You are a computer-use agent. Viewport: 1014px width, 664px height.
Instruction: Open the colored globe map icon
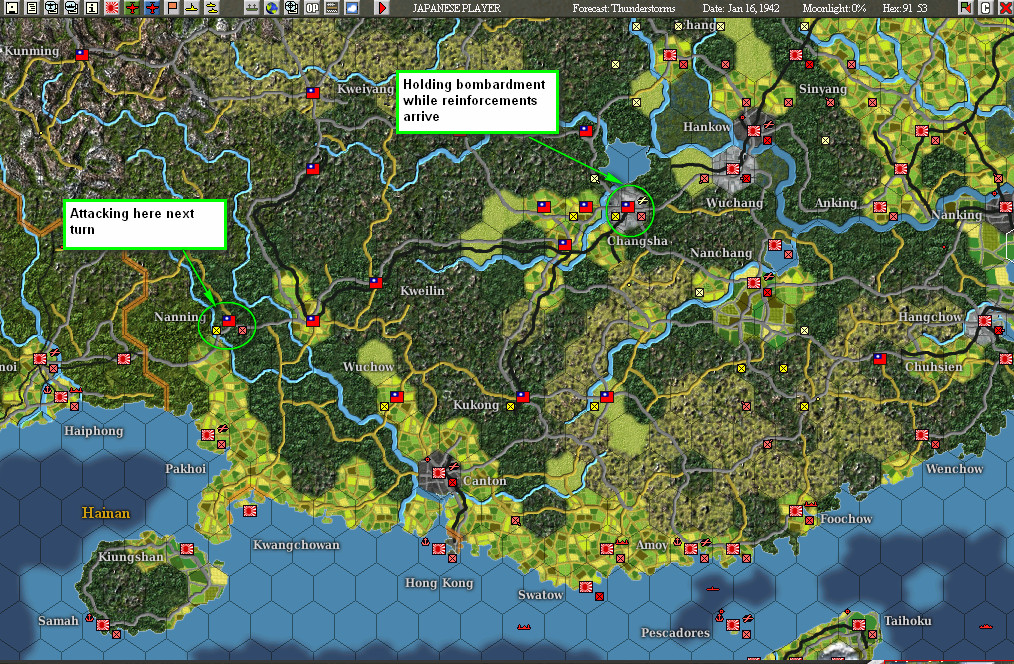[x=272, y=8]
